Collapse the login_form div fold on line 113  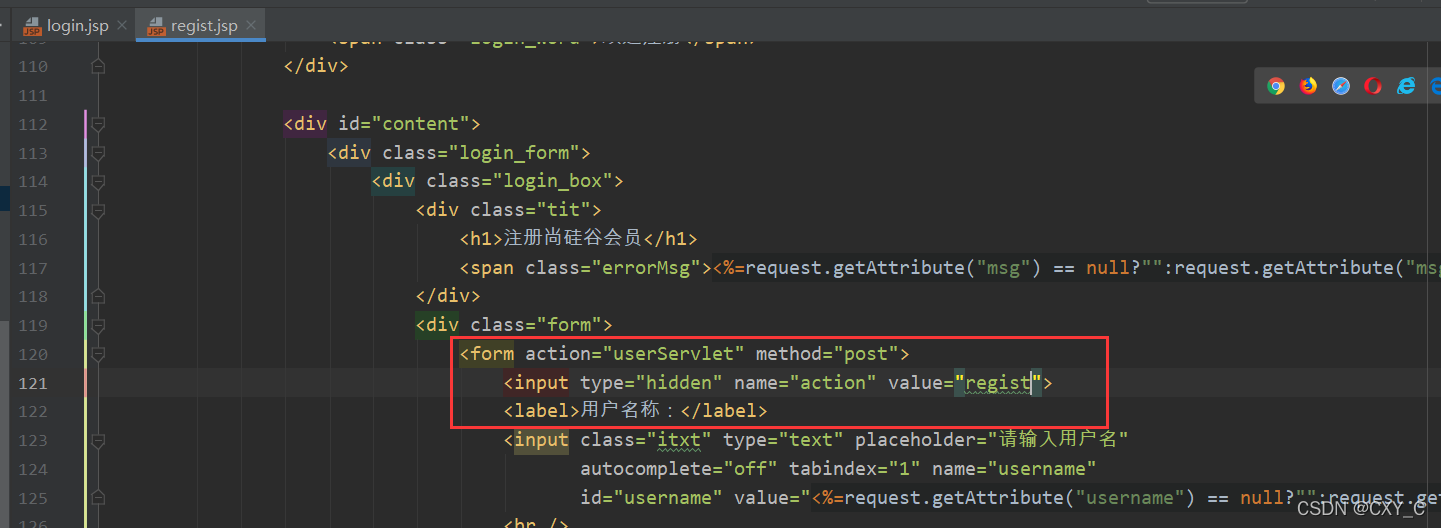point(98,153)
